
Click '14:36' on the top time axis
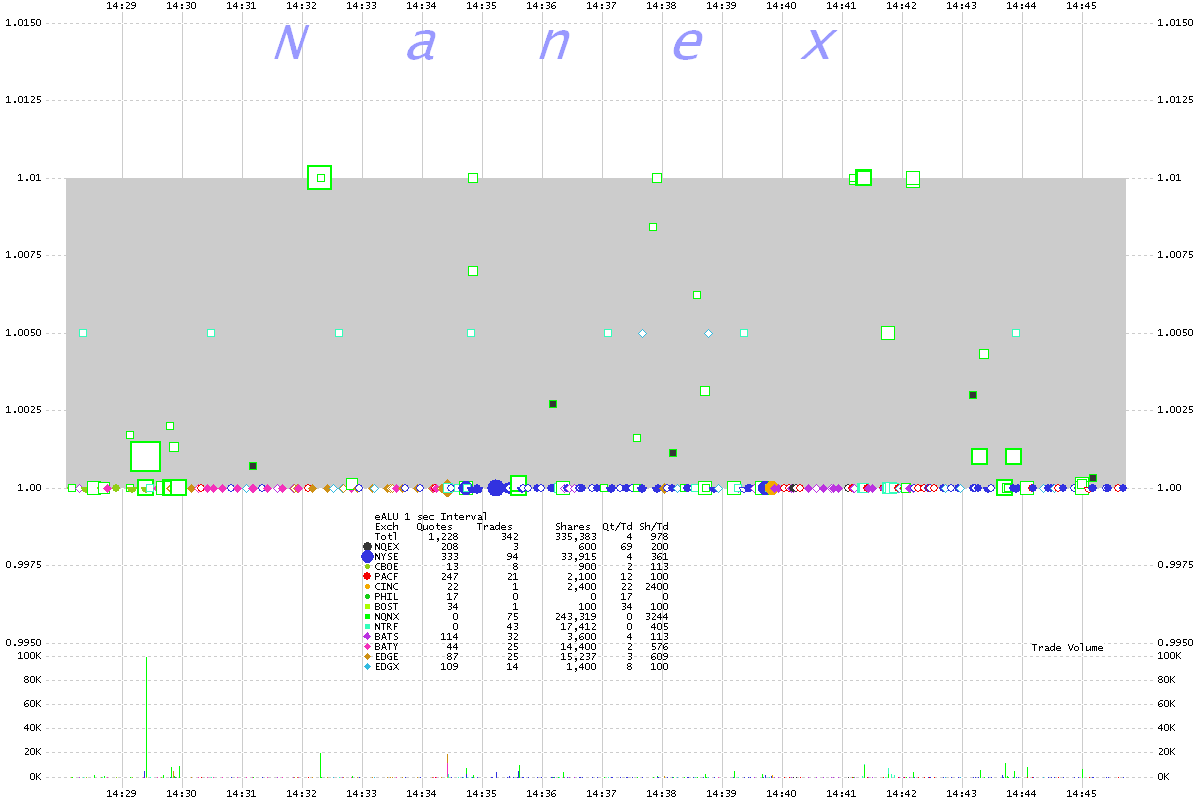(541, 6)
